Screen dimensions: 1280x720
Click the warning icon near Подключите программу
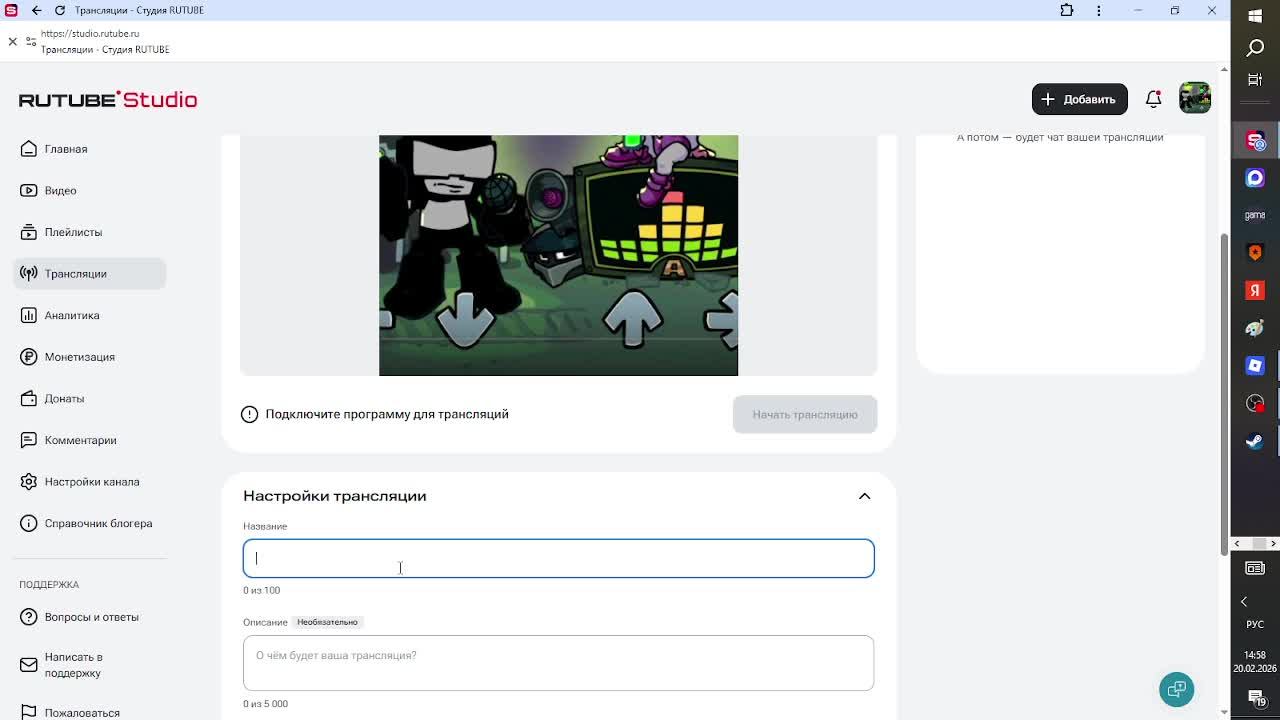(250, 414)
